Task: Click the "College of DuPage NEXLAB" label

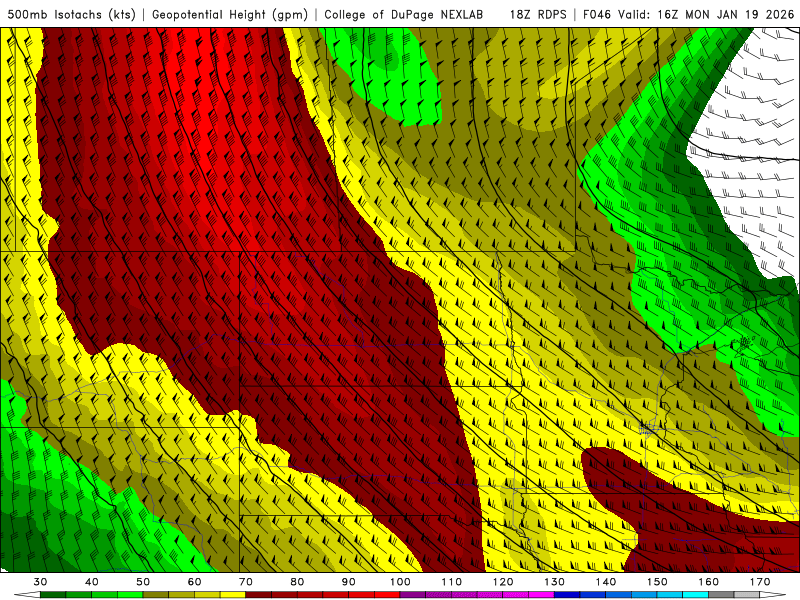Action: pyautogui.click(x=404, y=15)
